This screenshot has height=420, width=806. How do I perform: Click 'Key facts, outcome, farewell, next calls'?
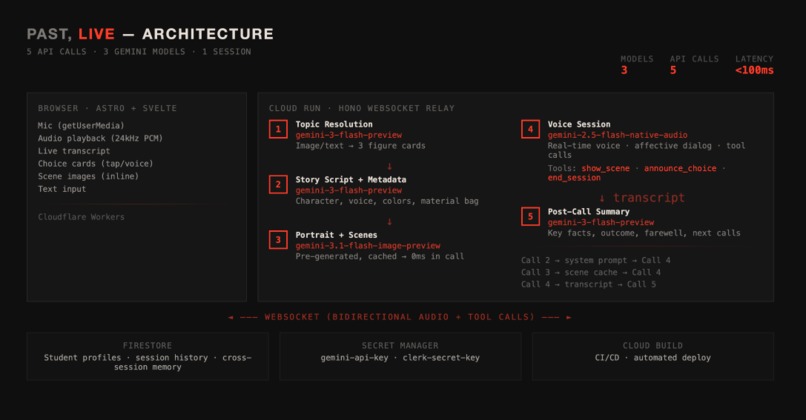coord(644,233)
